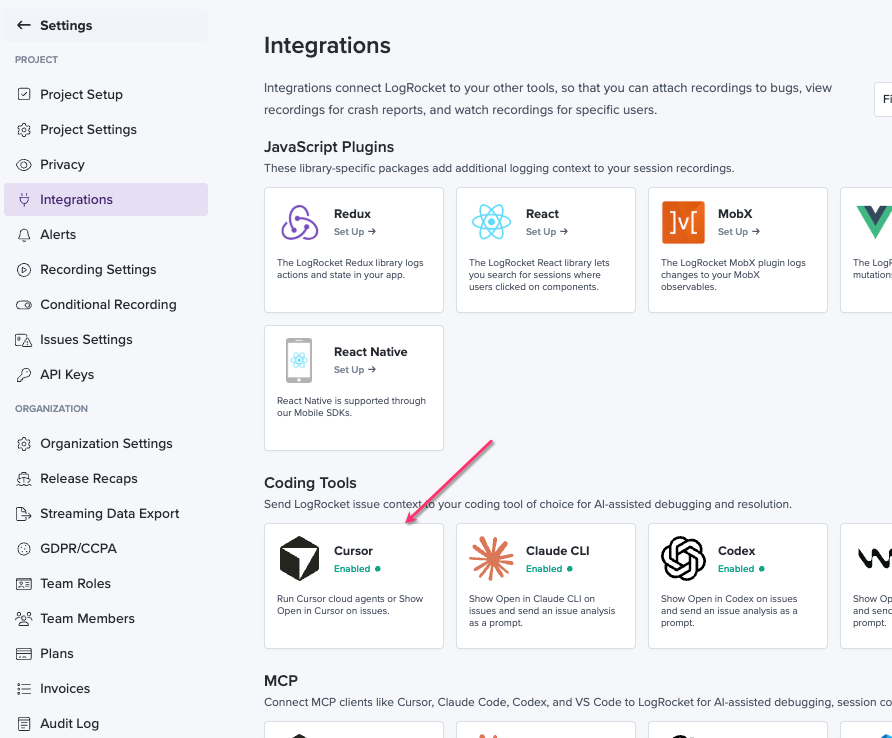Open the Privacy settings page

tap(106, 165)
